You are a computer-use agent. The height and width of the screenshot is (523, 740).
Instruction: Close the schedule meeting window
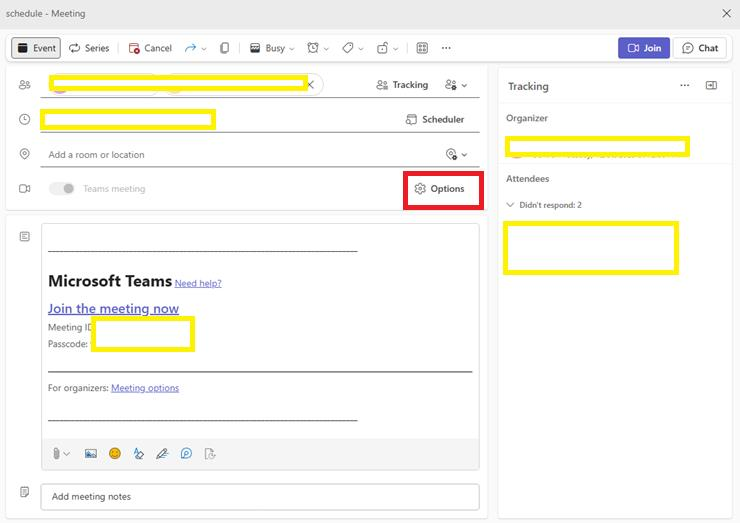727,14
